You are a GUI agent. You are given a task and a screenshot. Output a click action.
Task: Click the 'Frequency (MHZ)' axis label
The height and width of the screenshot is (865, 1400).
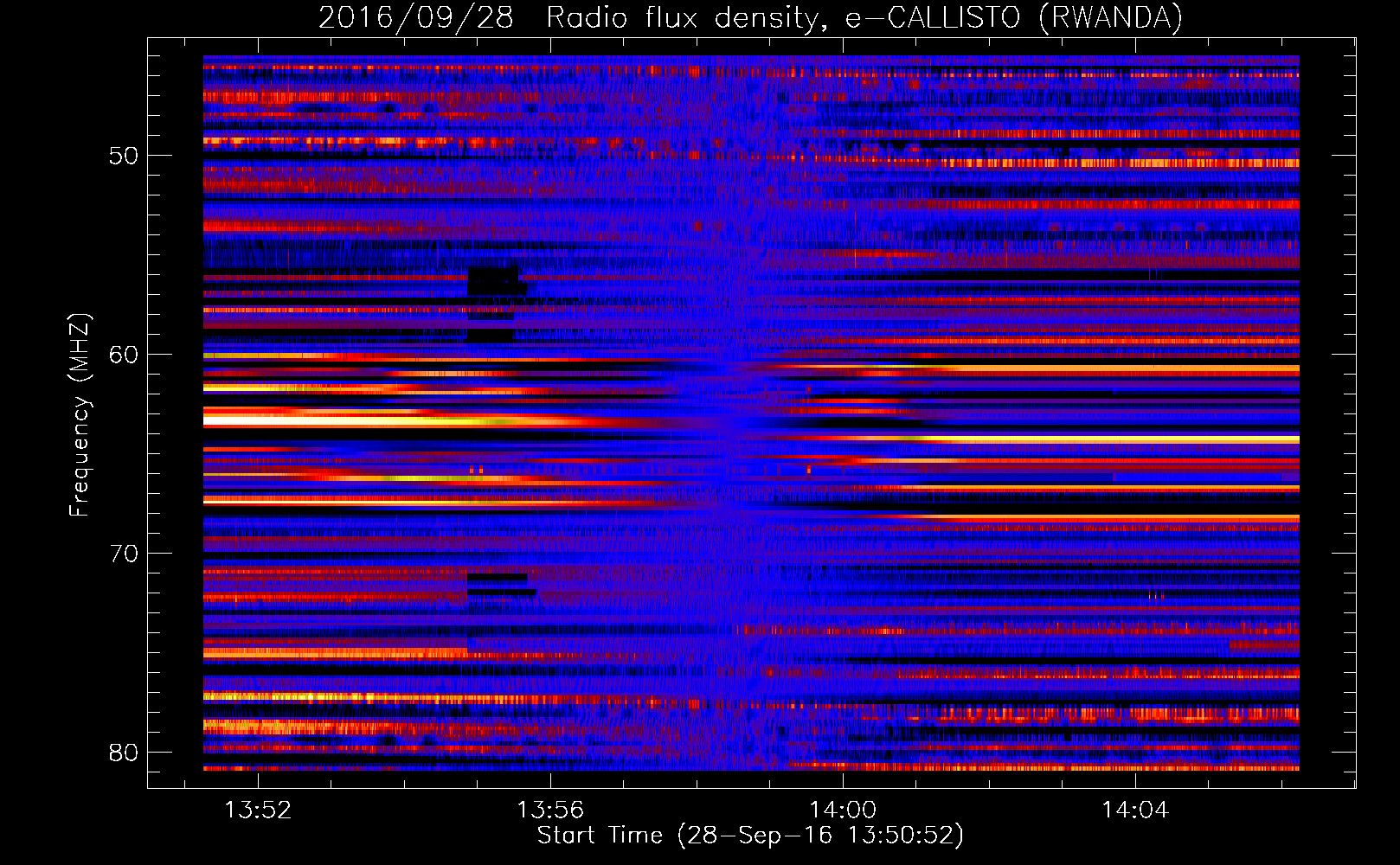(80, 415)
